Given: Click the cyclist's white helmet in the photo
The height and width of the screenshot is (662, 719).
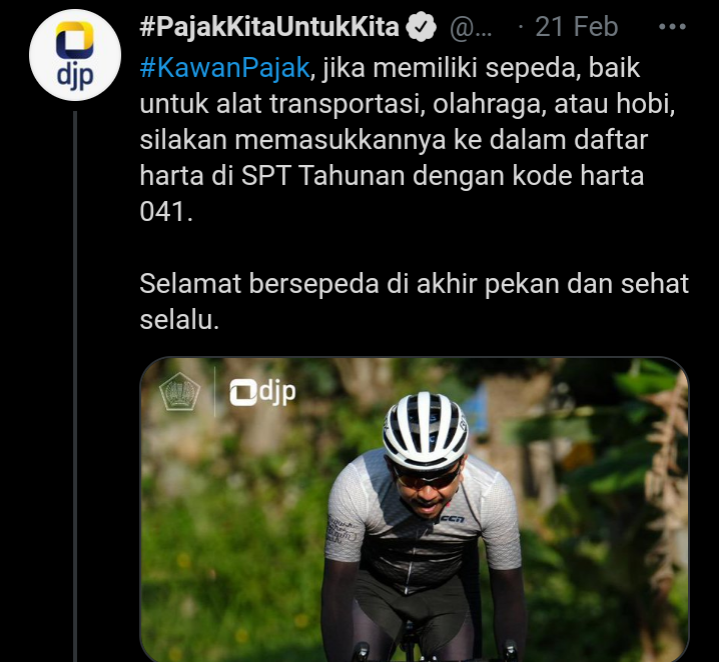Looking at the screenshot, I should click(x=425, y=430).
